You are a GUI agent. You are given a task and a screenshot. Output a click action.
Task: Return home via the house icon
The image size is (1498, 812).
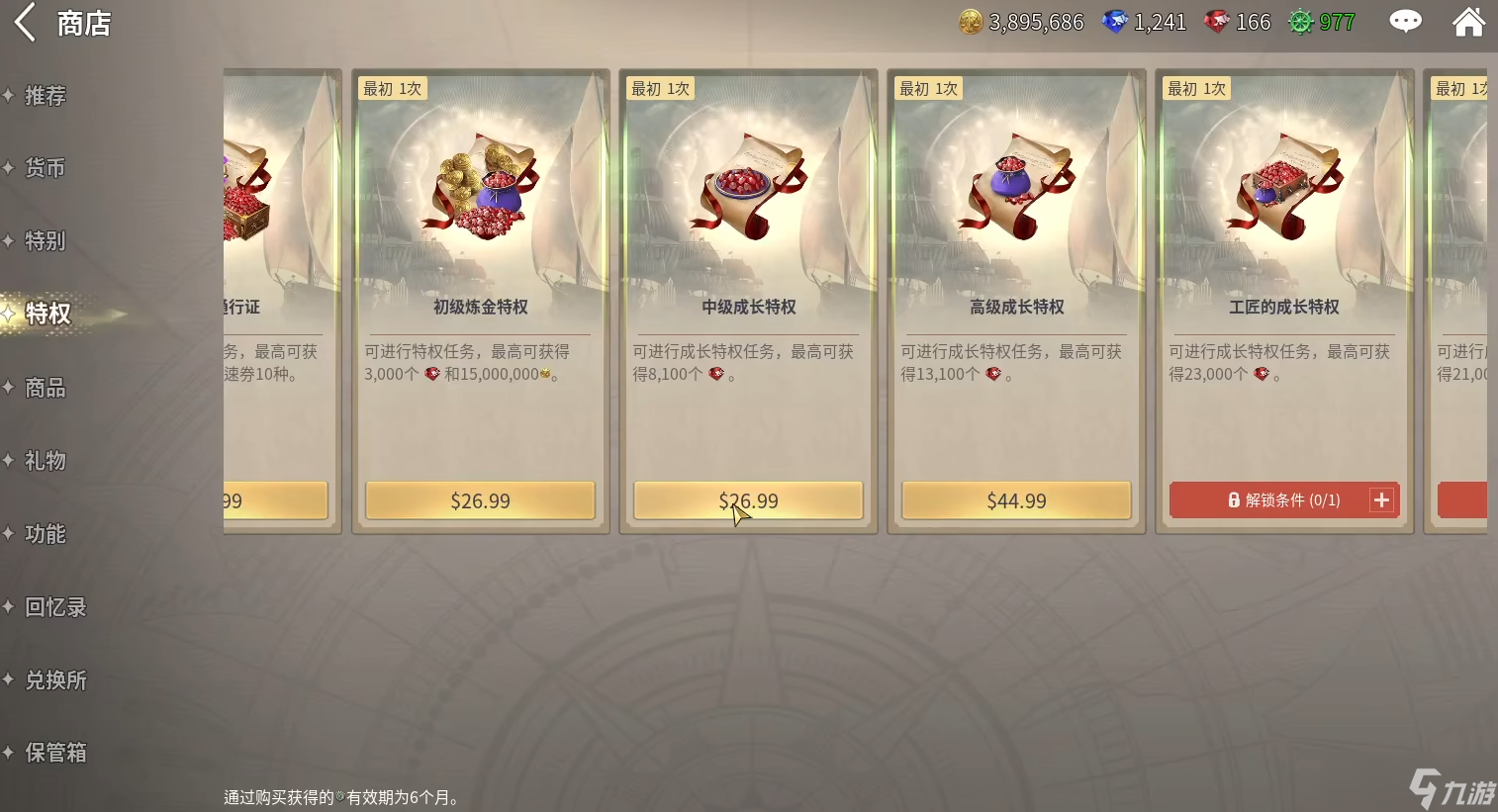point(1468,21)
